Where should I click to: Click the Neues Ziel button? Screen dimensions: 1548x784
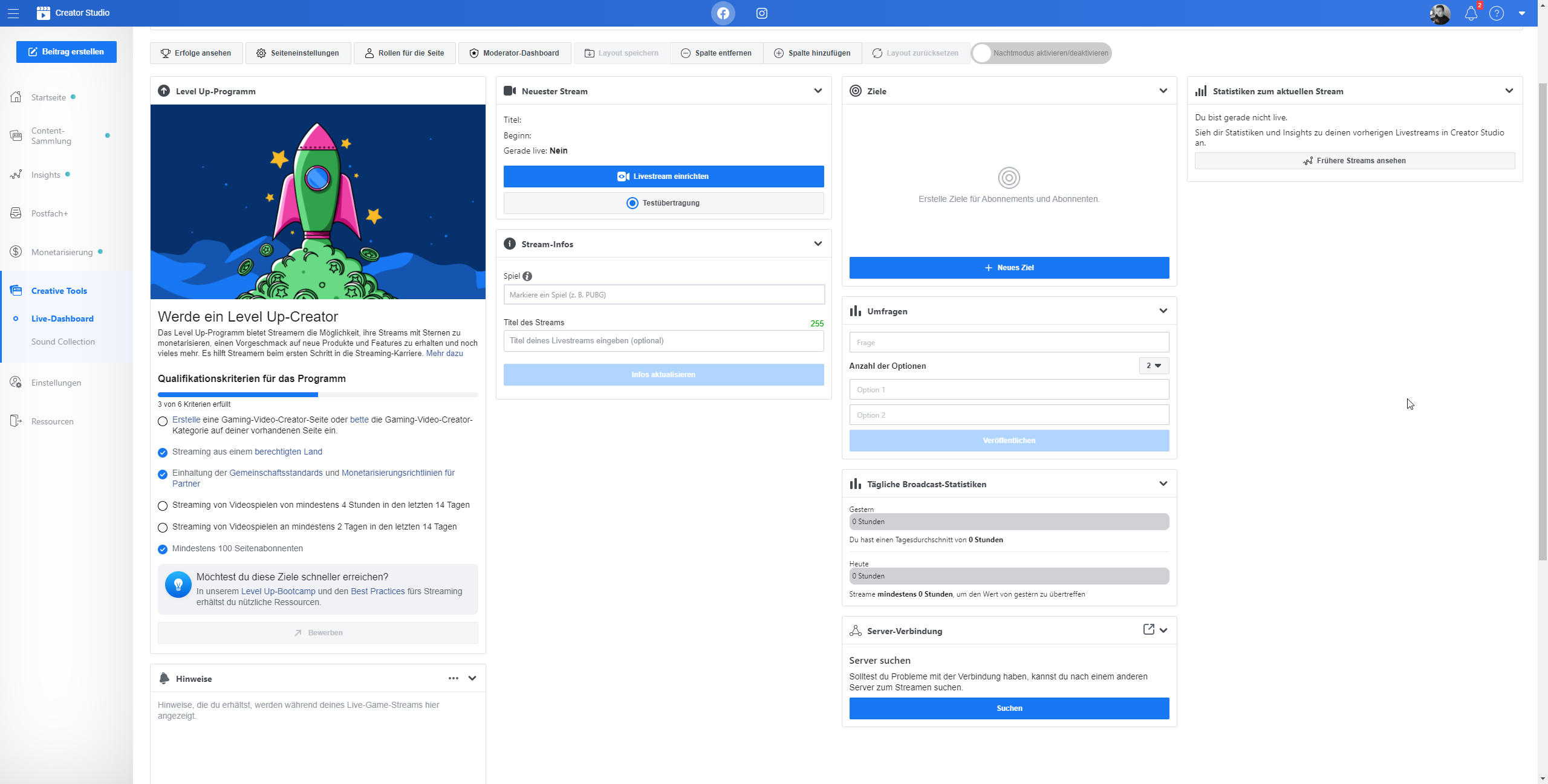click(x=1008, y=267)
